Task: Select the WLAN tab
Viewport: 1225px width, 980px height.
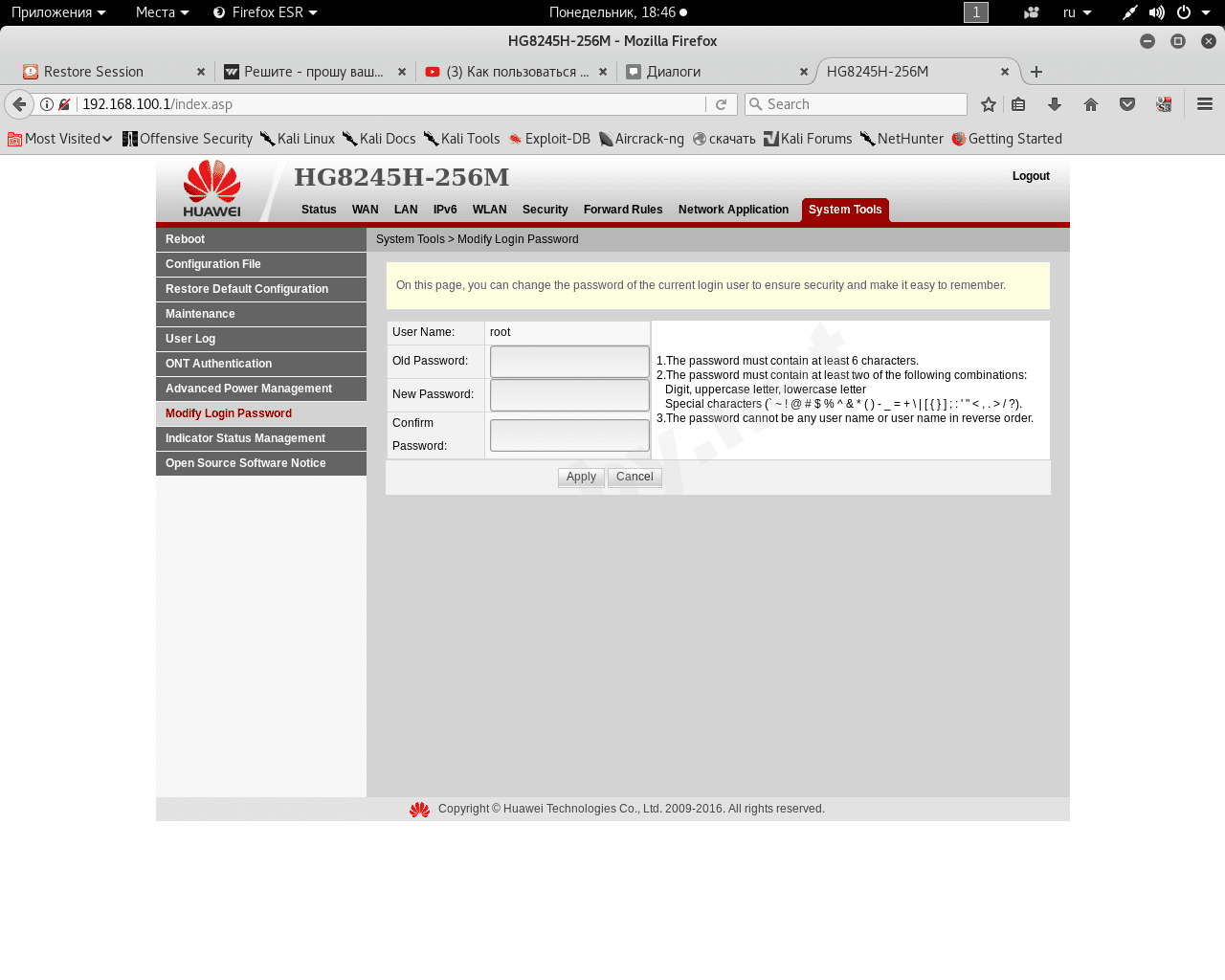Action: coord(489,210)
